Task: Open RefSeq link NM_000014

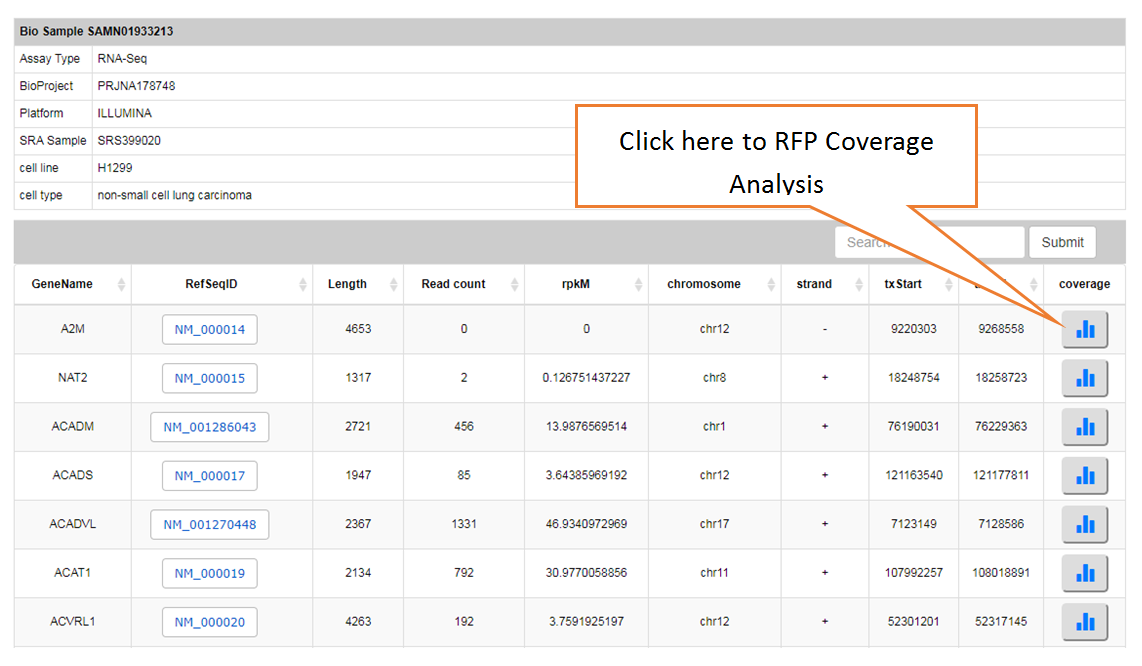Action: (x=210, y=329)
